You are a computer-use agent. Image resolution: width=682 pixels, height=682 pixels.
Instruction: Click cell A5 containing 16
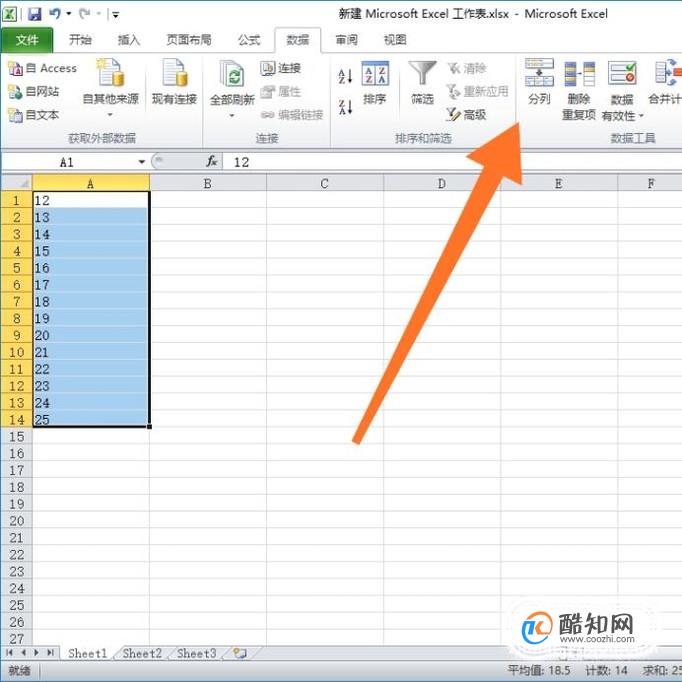91,268
